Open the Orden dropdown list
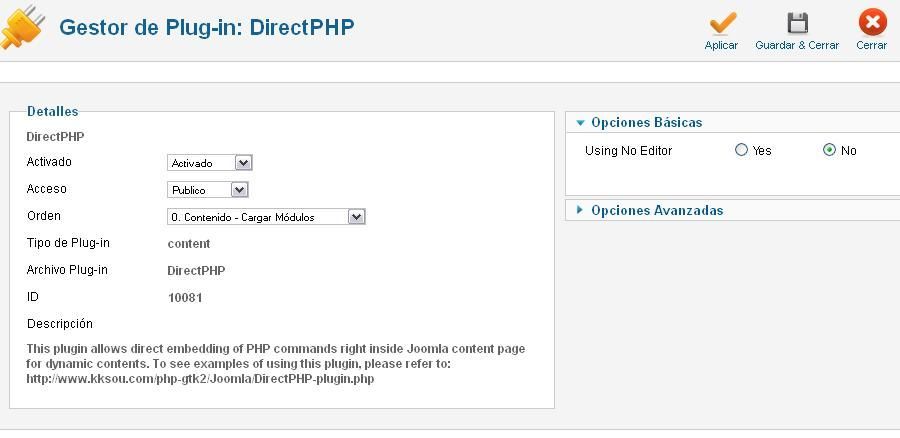The image size is (900, 438). coord(266,217)
